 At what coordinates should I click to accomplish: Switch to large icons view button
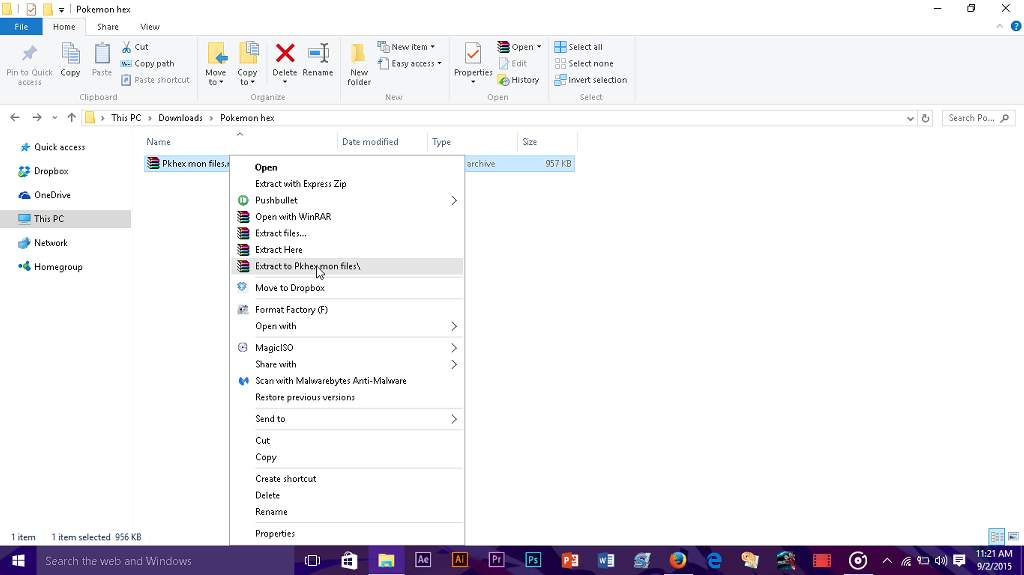click(x=1013, y=536)
